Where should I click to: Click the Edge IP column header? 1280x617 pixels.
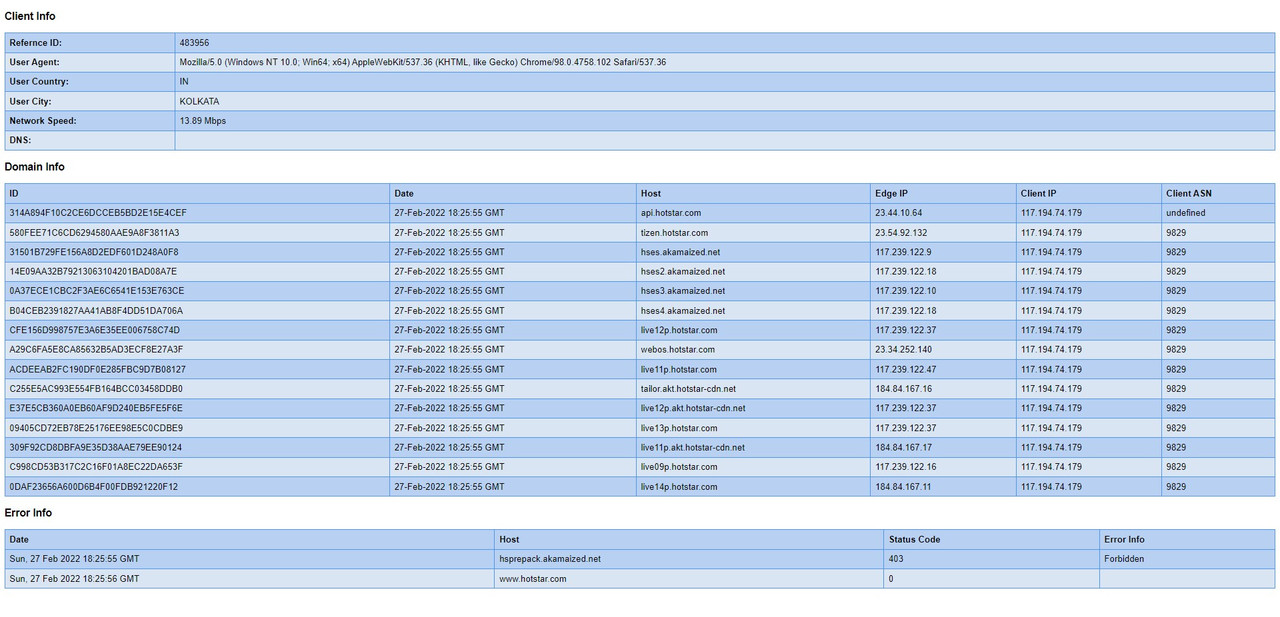pos(891,193)
